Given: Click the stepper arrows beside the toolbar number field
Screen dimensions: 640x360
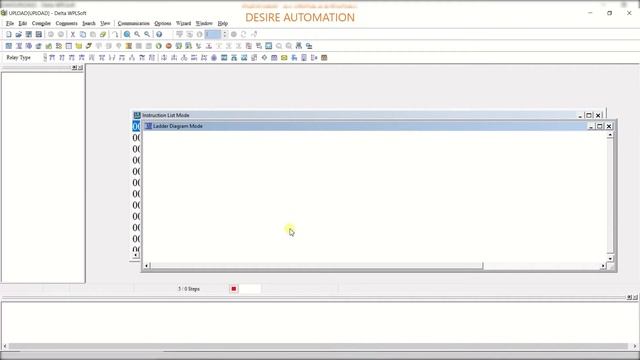Looking at the screenshot, I should [224, 34].
